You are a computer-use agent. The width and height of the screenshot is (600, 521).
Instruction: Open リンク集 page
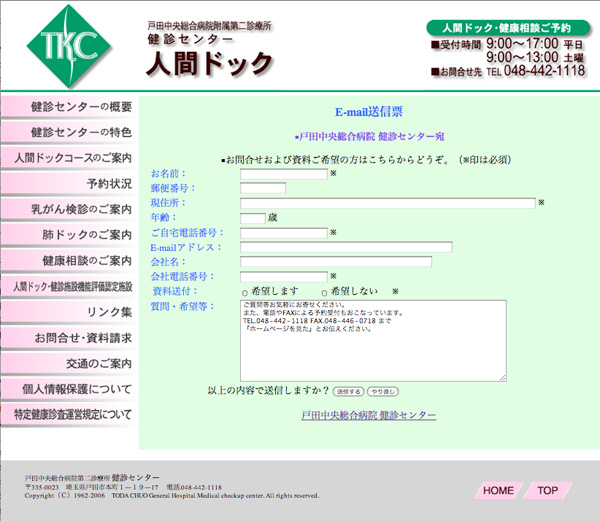pyautogui.click(x=69, y=312)
